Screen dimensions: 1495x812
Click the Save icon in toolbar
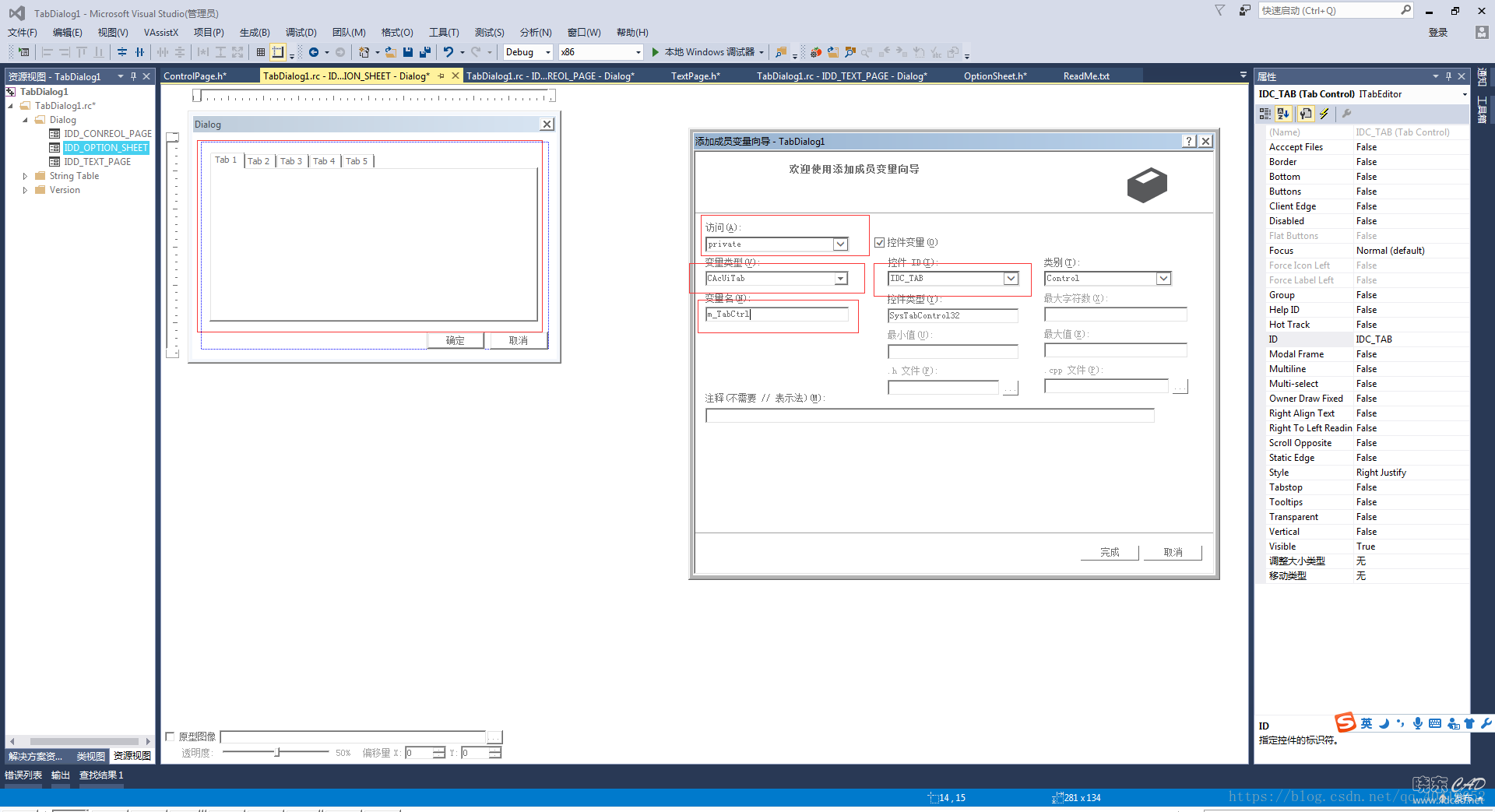point(408,52)
